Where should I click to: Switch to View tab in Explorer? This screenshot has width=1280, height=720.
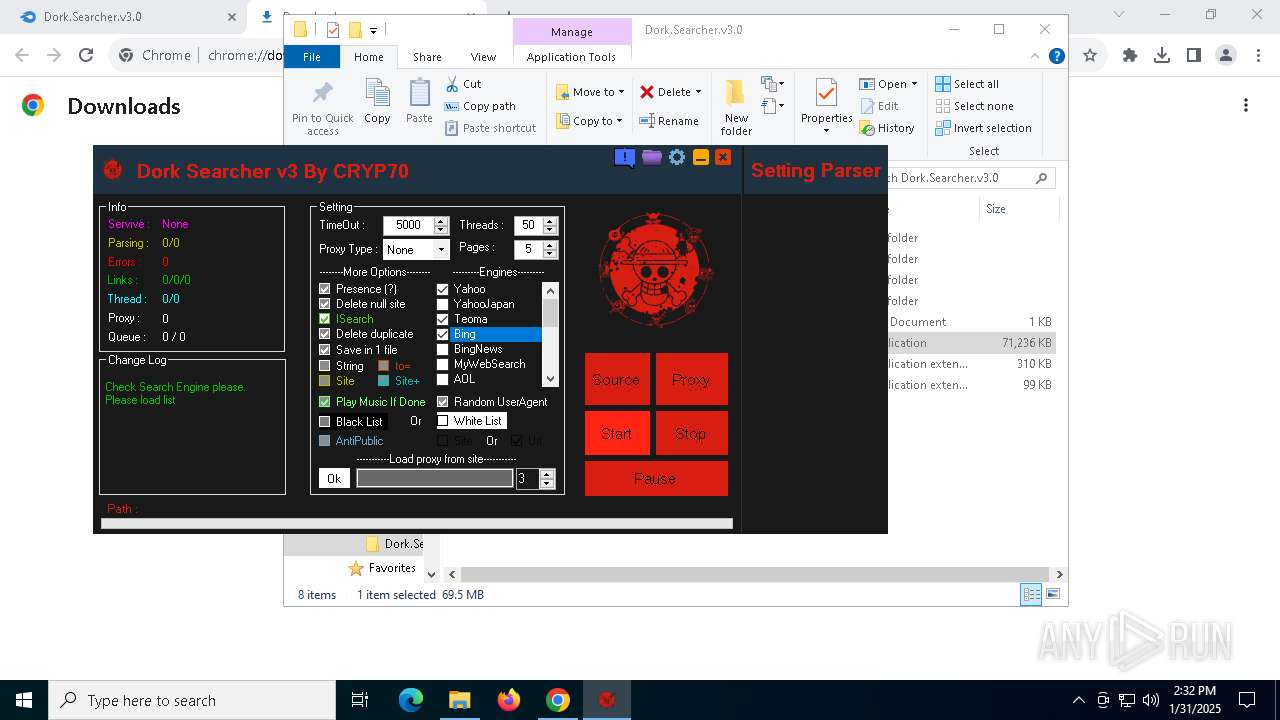click(483, 57)
